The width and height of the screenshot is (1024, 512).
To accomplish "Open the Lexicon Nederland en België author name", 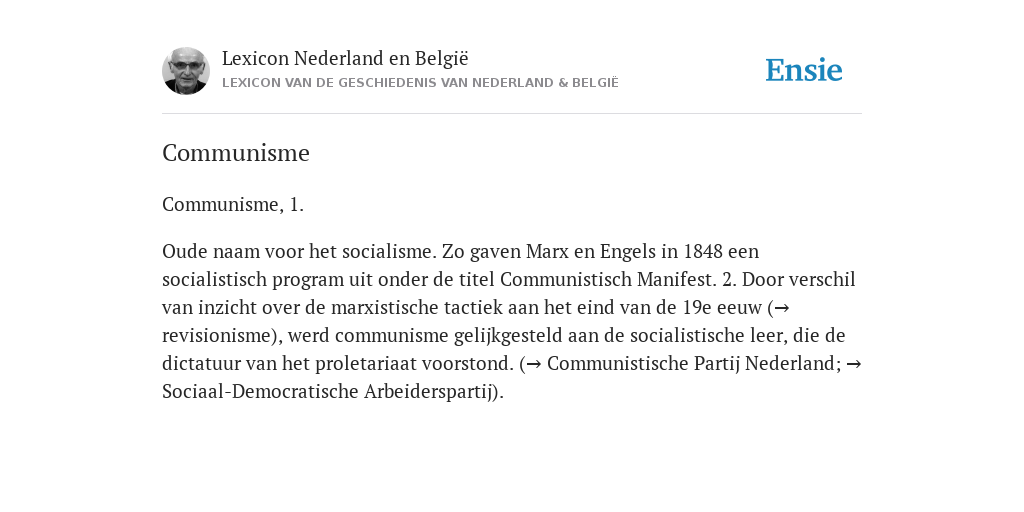I will click(x=345, y=58).
